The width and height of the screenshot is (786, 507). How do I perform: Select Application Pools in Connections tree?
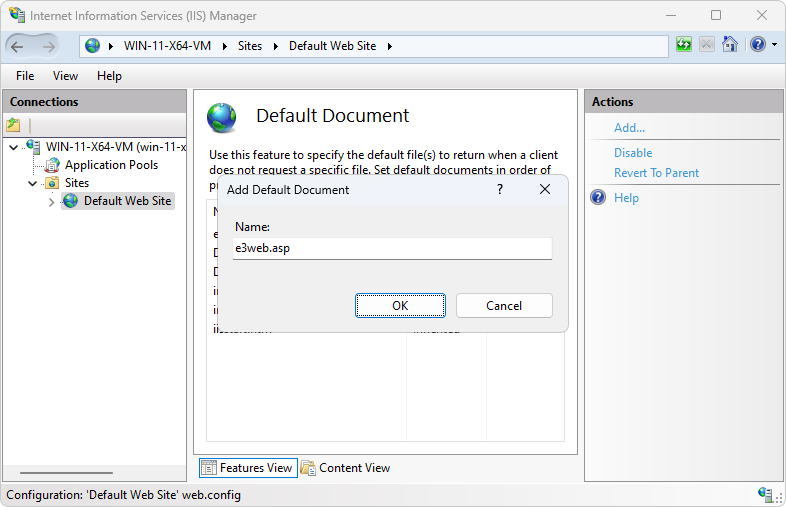111,165
